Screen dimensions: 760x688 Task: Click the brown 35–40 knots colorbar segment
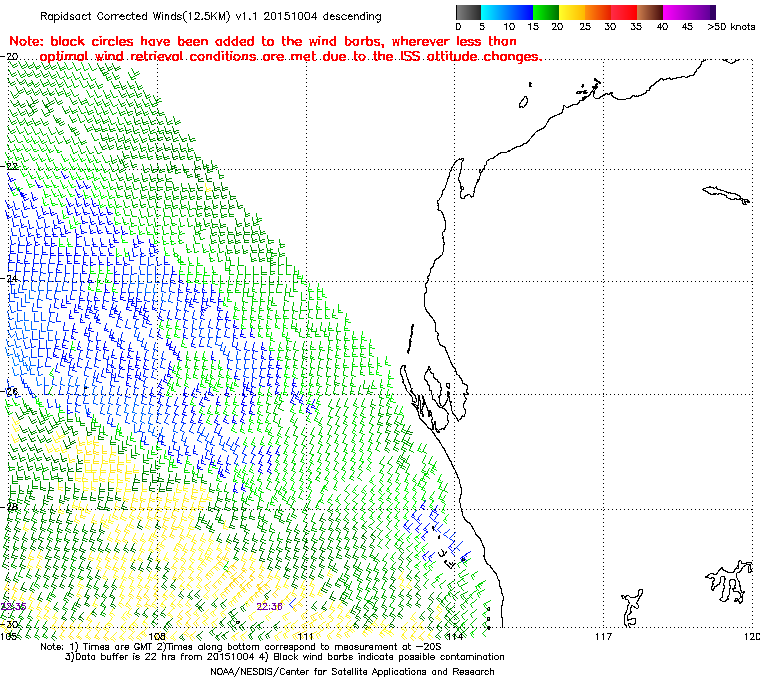[650, 12]
